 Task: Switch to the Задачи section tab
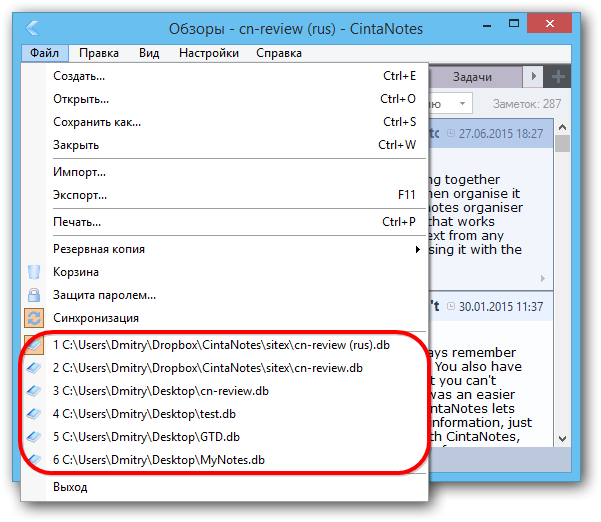[475, 77]
